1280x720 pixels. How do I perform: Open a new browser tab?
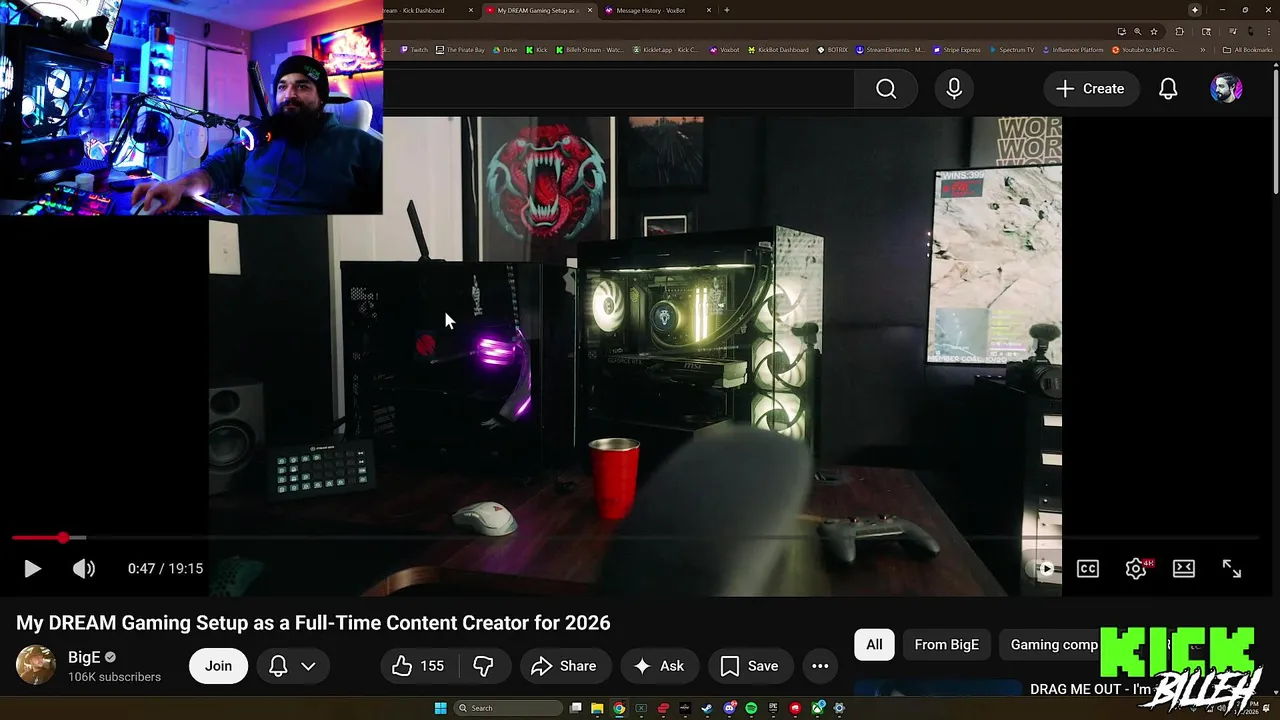click(727, 10)
